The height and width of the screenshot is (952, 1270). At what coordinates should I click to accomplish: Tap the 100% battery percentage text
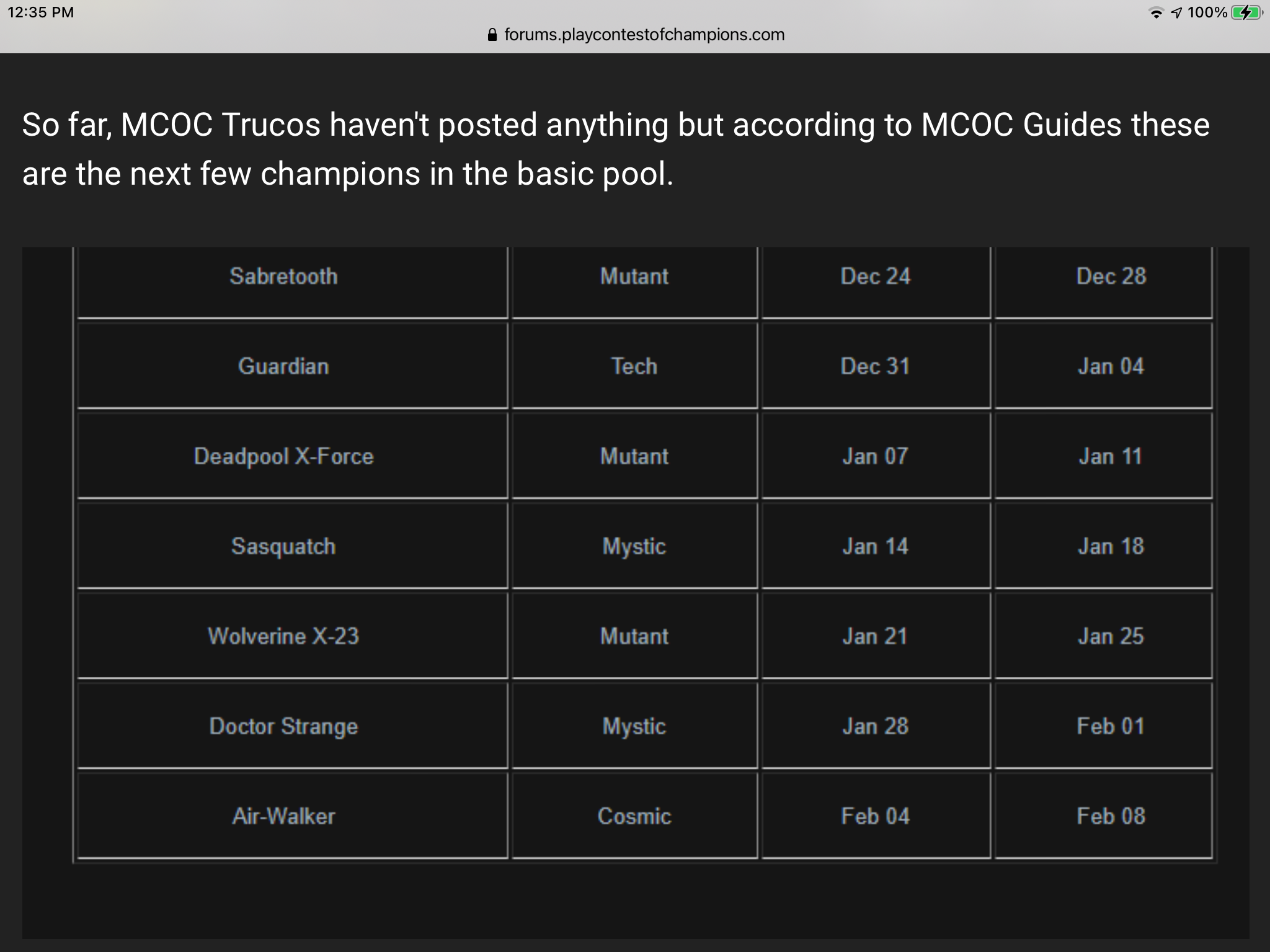coord(1207,12)
